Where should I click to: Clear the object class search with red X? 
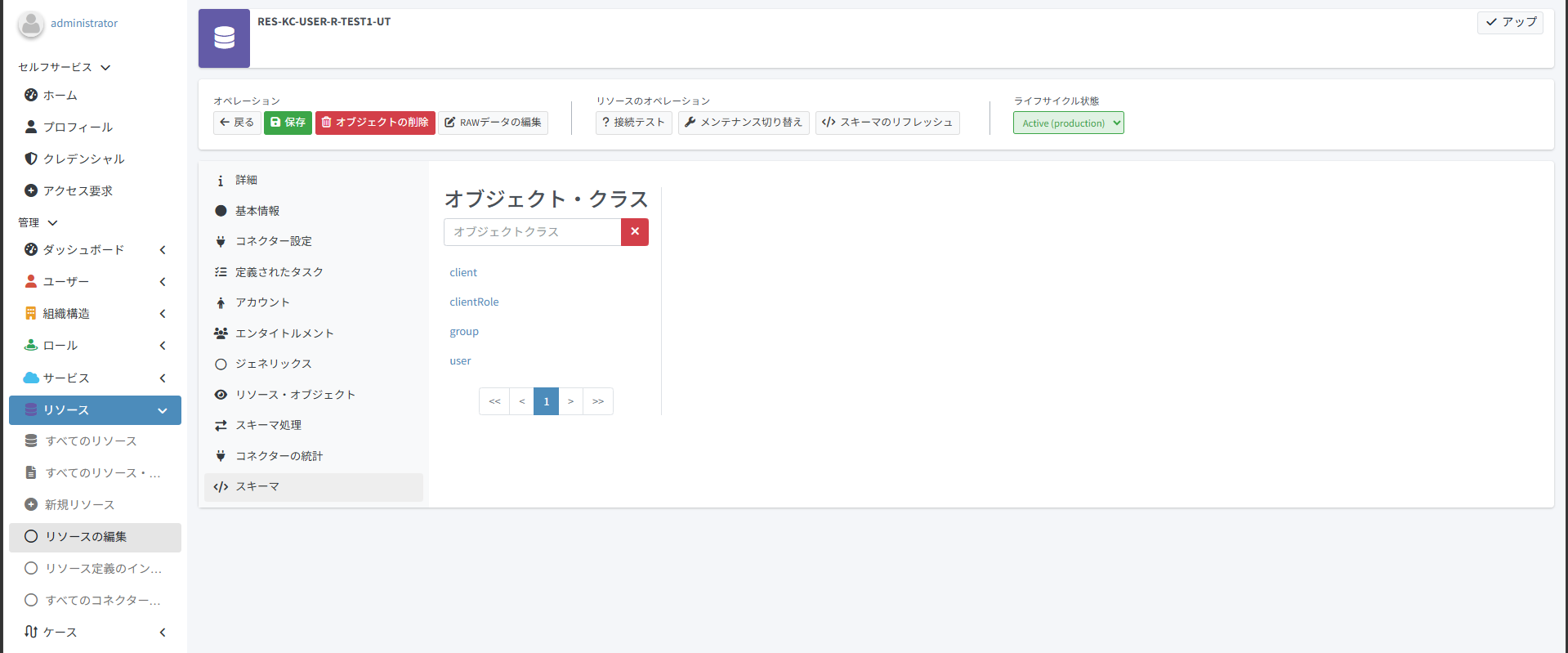click(x=635, y=232)
